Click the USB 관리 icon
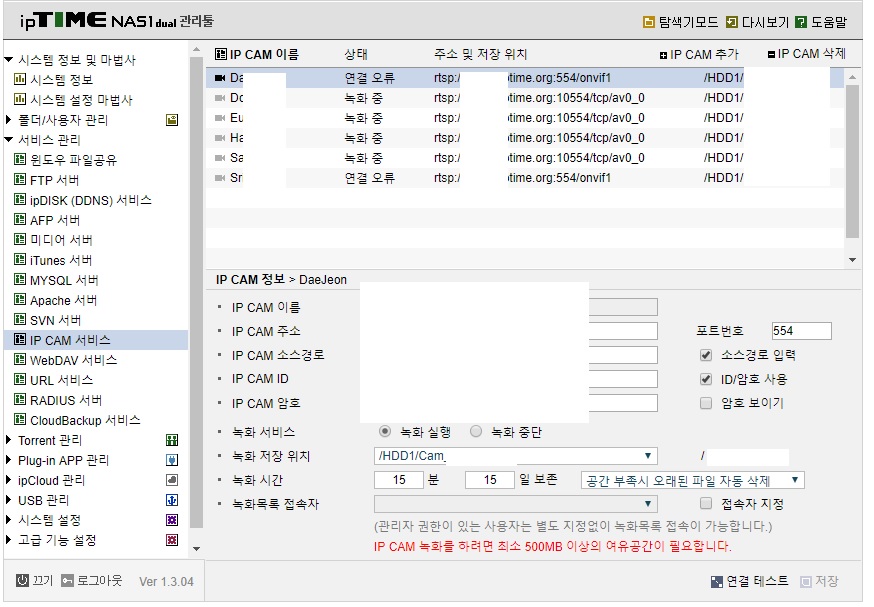 point(172,500)
